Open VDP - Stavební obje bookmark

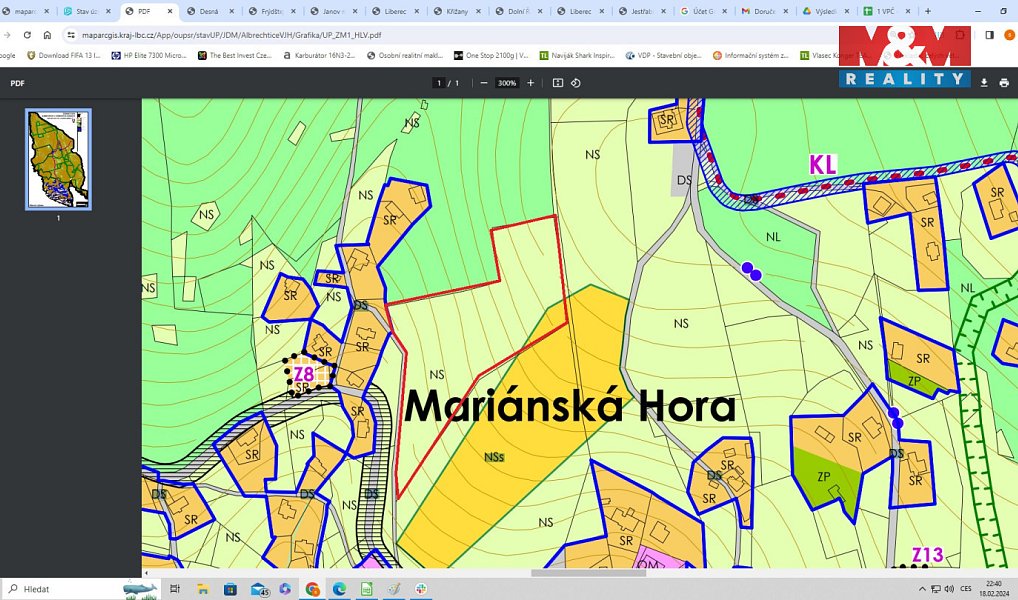click(x=664, y=56)
